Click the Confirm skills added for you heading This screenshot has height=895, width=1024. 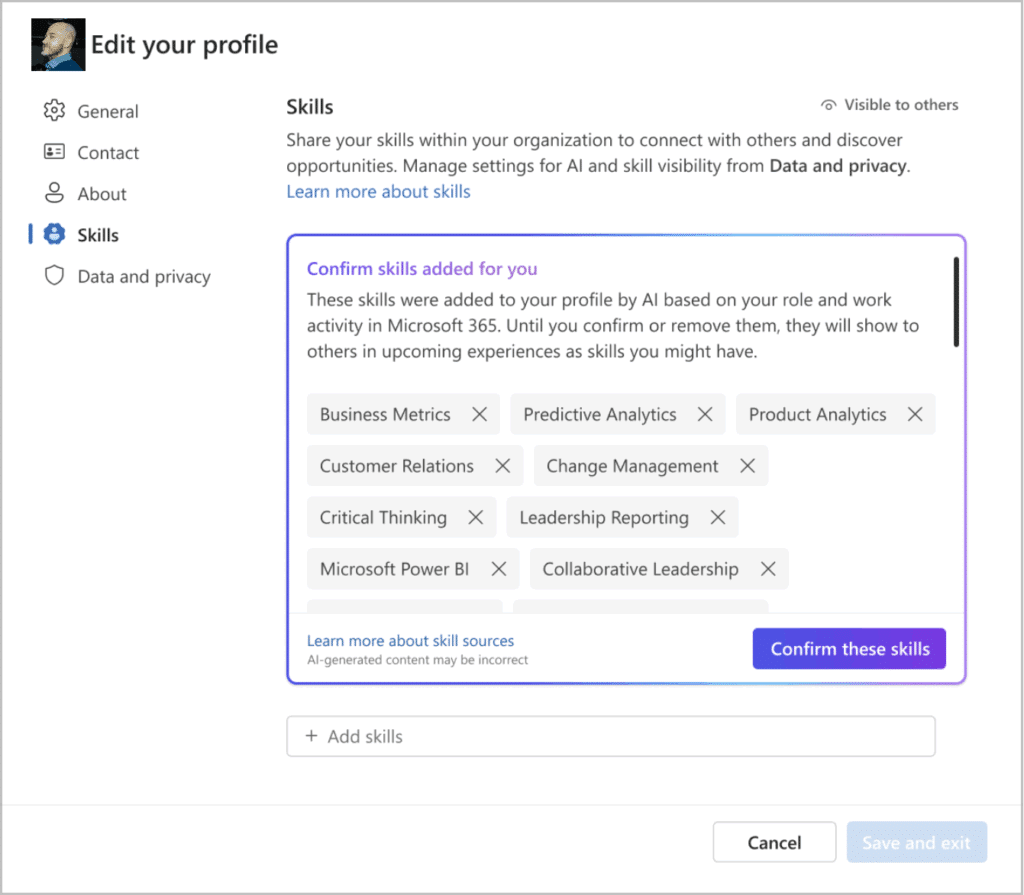pos(422,268)
